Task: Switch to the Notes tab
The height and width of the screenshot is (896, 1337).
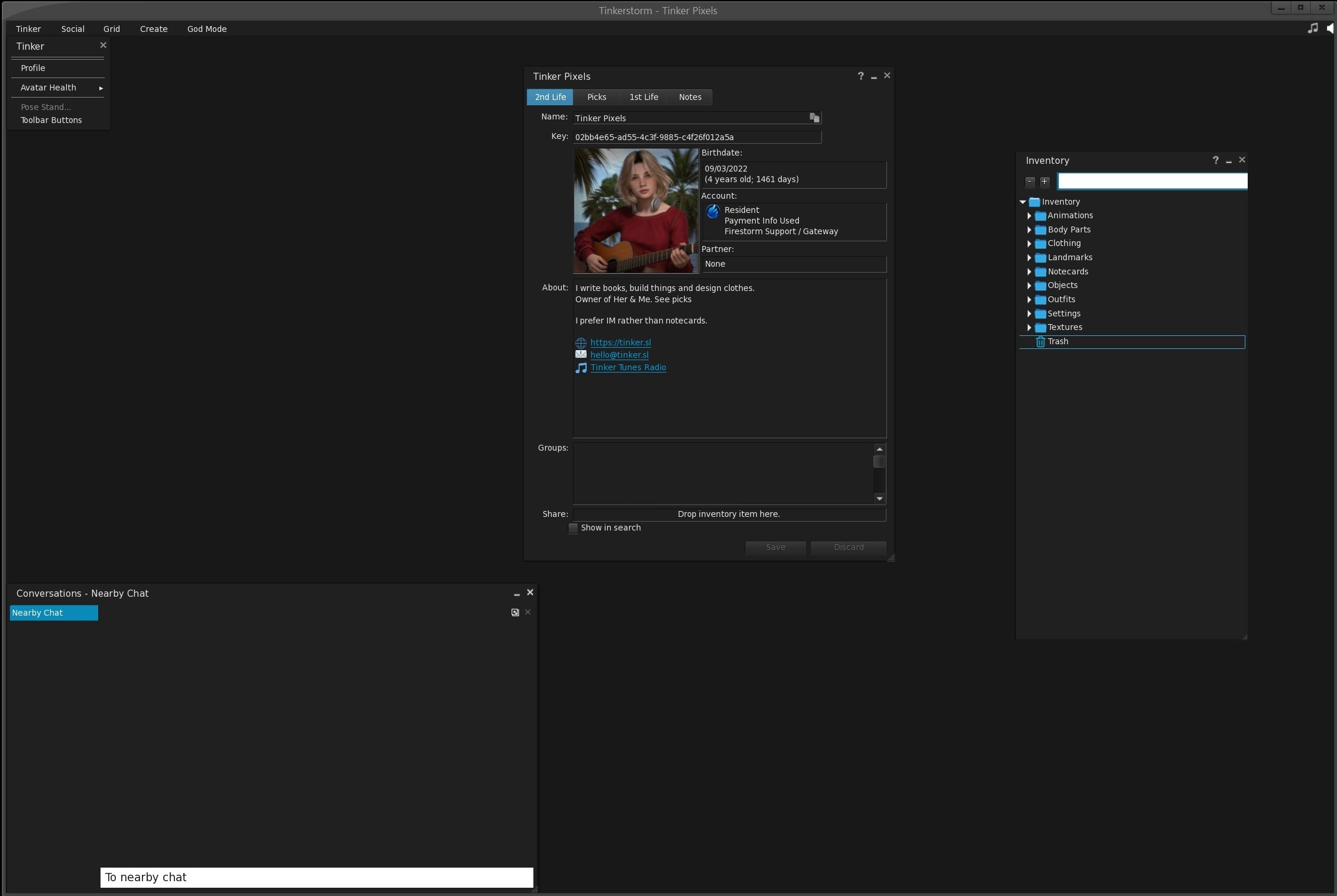Action: coord(690,97)
